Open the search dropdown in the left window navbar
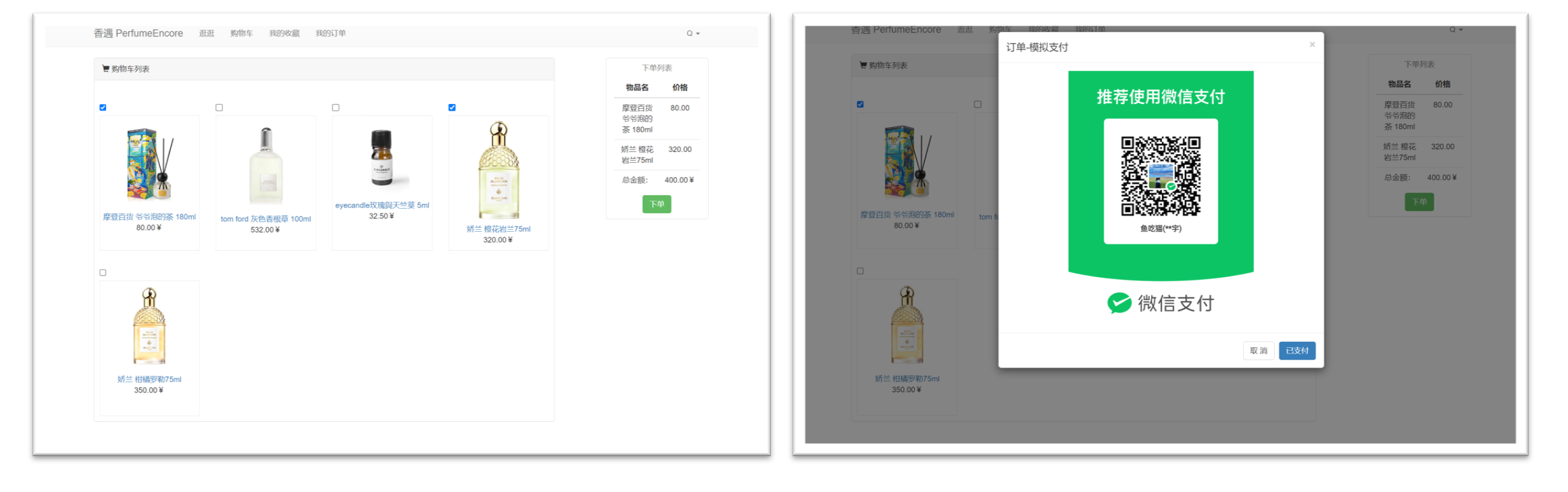The width and height of the screenshot is (1568, 492). (693, 33)
